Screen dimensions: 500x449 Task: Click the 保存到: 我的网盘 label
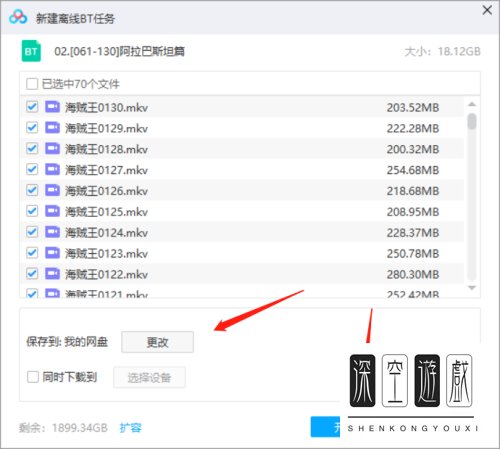click(x=67, y=342)
